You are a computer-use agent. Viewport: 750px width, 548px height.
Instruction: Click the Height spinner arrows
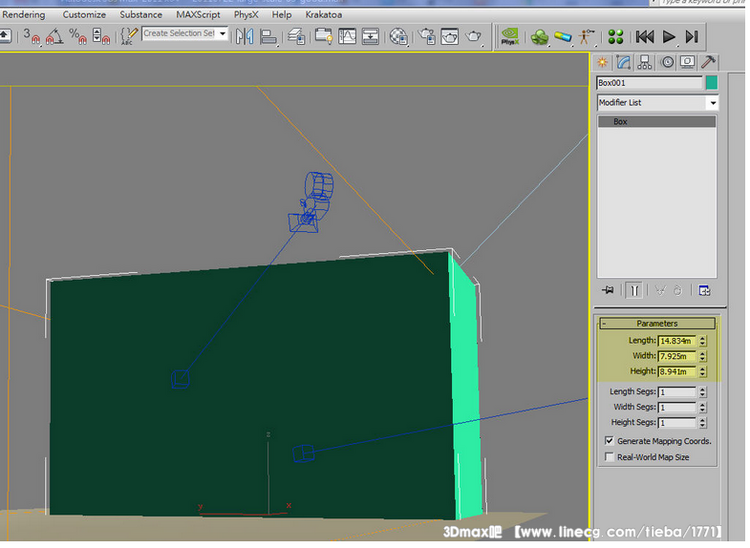[x=702, y=372]
